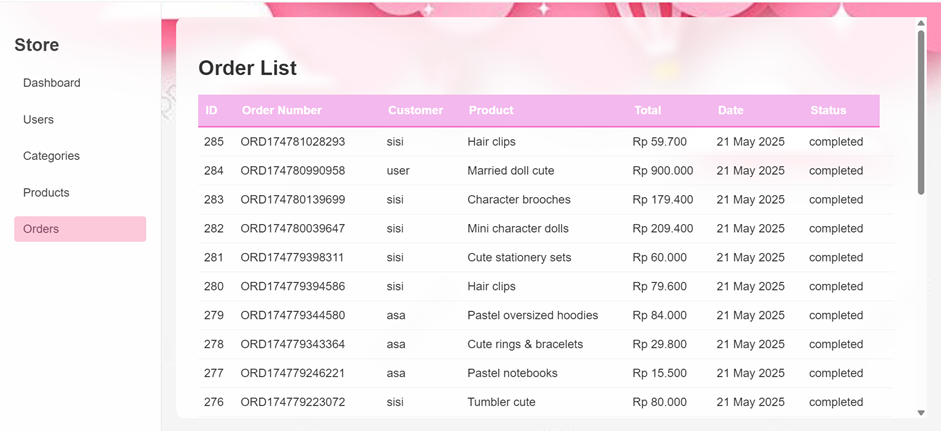The width and height of the screenshot is (941, 431).
Task: Open Categories from the sidebar
Action: tap(51, 156)
